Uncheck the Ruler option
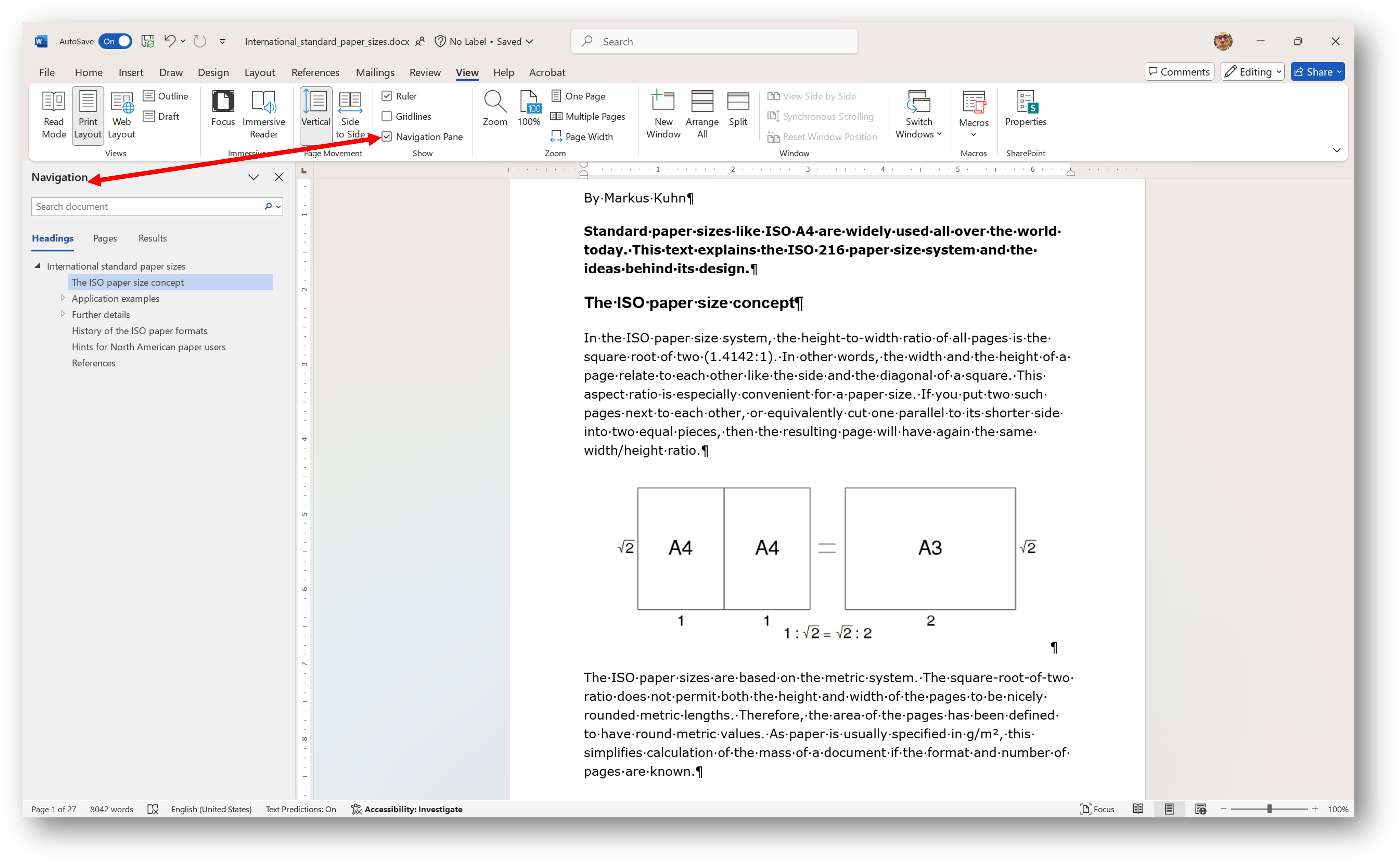Viewport: 1400px width, 863px height. (x=387, y=96)
